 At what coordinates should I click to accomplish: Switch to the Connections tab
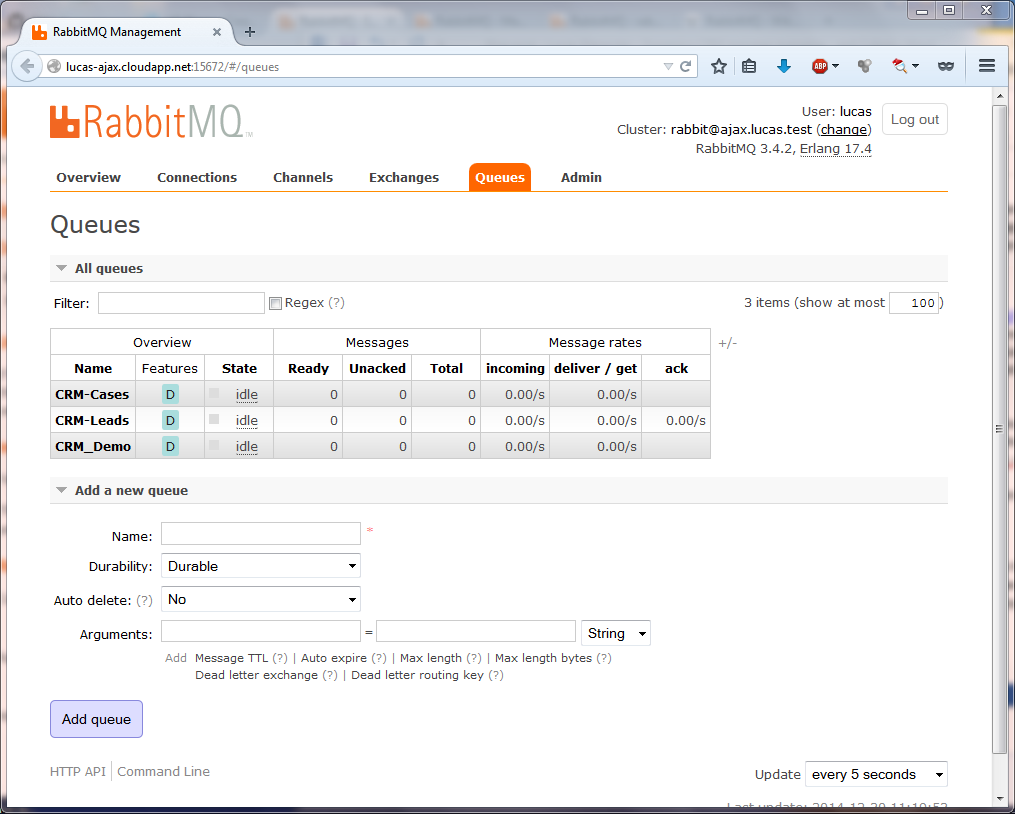coord(197,177)
